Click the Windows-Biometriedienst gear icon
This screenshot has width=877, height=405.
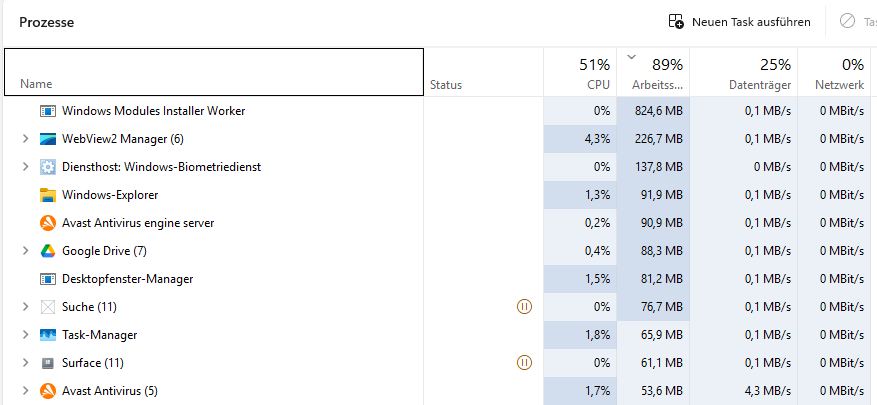click(48, 167)
